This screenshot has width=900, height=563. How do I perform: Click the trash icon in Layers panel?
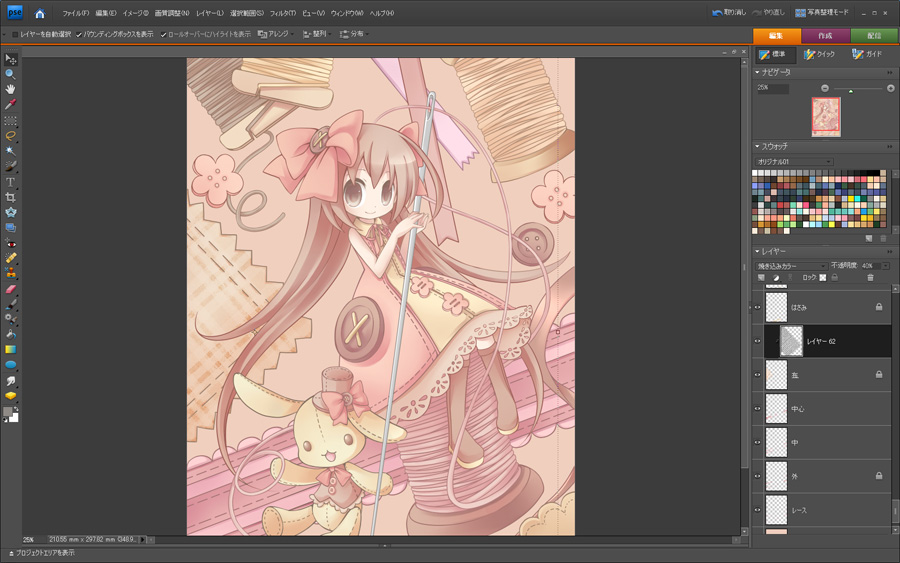[x=870, y=278]
